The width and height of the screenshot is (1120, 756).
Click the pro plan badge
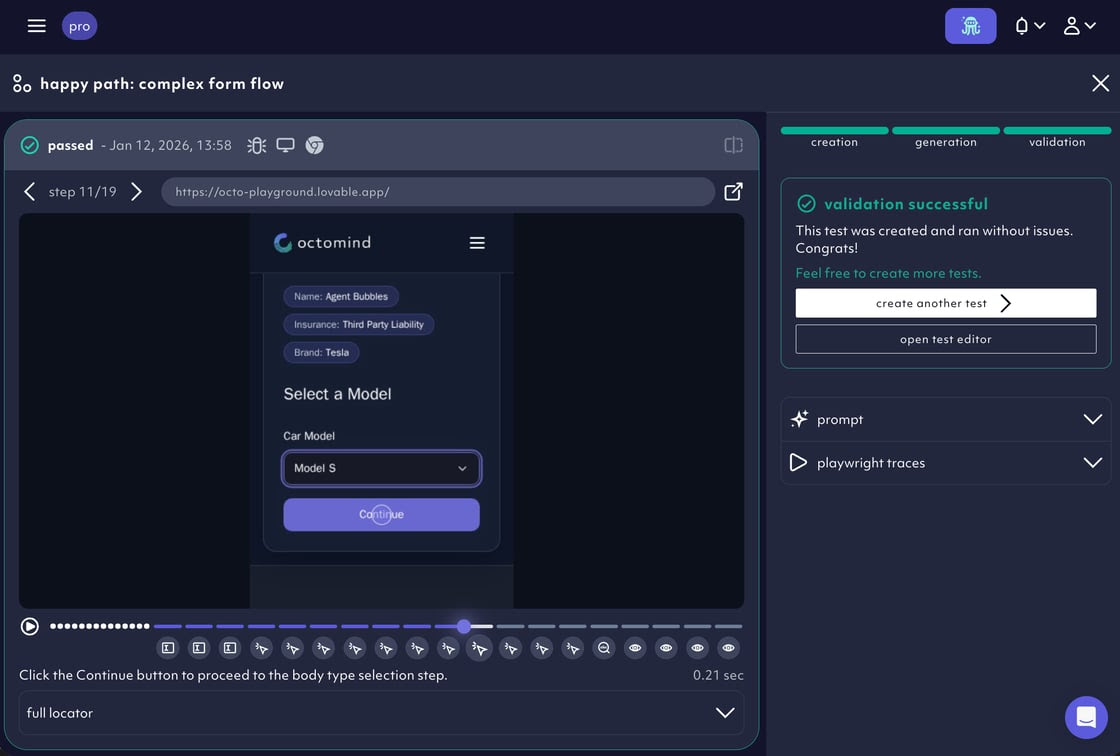(x=79, y=26)
